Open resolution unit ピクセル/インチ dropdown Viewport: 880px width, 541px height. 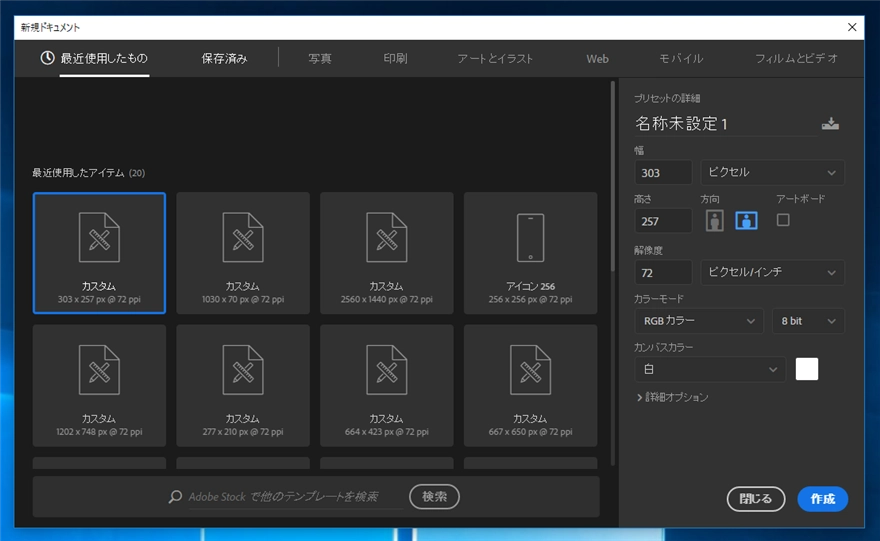click(772, 272)
